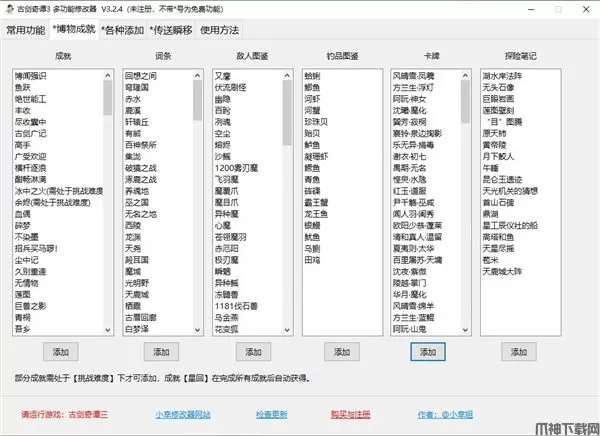Open the 使用方法 tab
This screenshot has height=436, width=600.
point(219,30)
